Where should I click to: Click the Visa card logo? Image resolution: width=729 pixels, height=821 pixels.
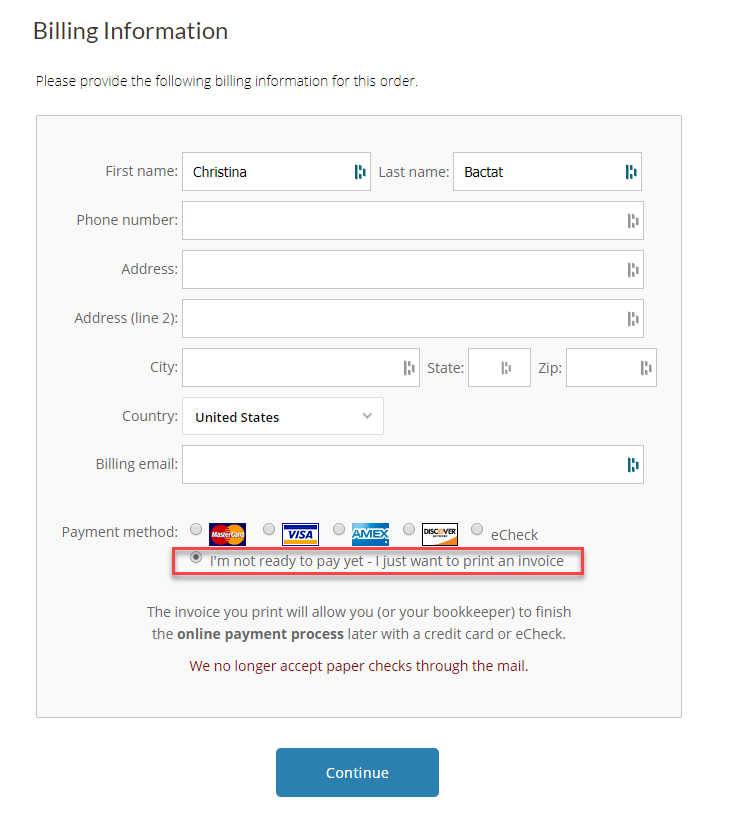[x=300, y=535]
